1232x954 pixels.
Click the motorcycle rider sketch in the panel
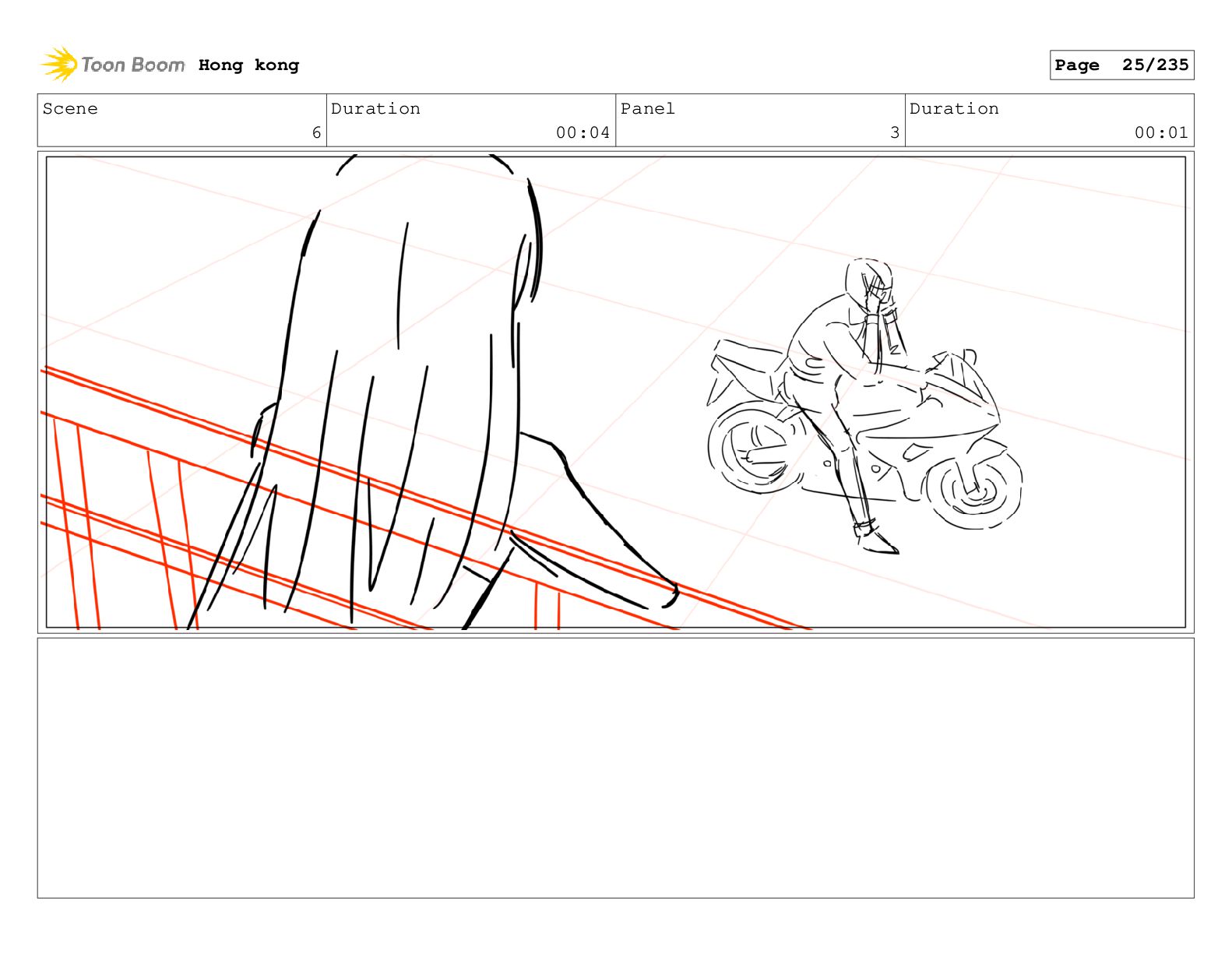[x=864, y=405]
